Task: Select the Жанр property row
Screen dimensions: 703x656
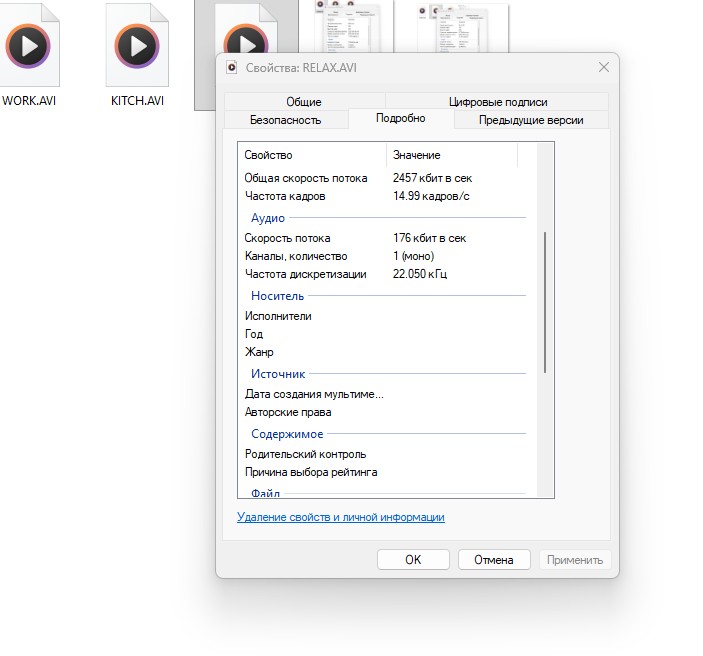Action: pyautogui.click(x=387, y=352)
